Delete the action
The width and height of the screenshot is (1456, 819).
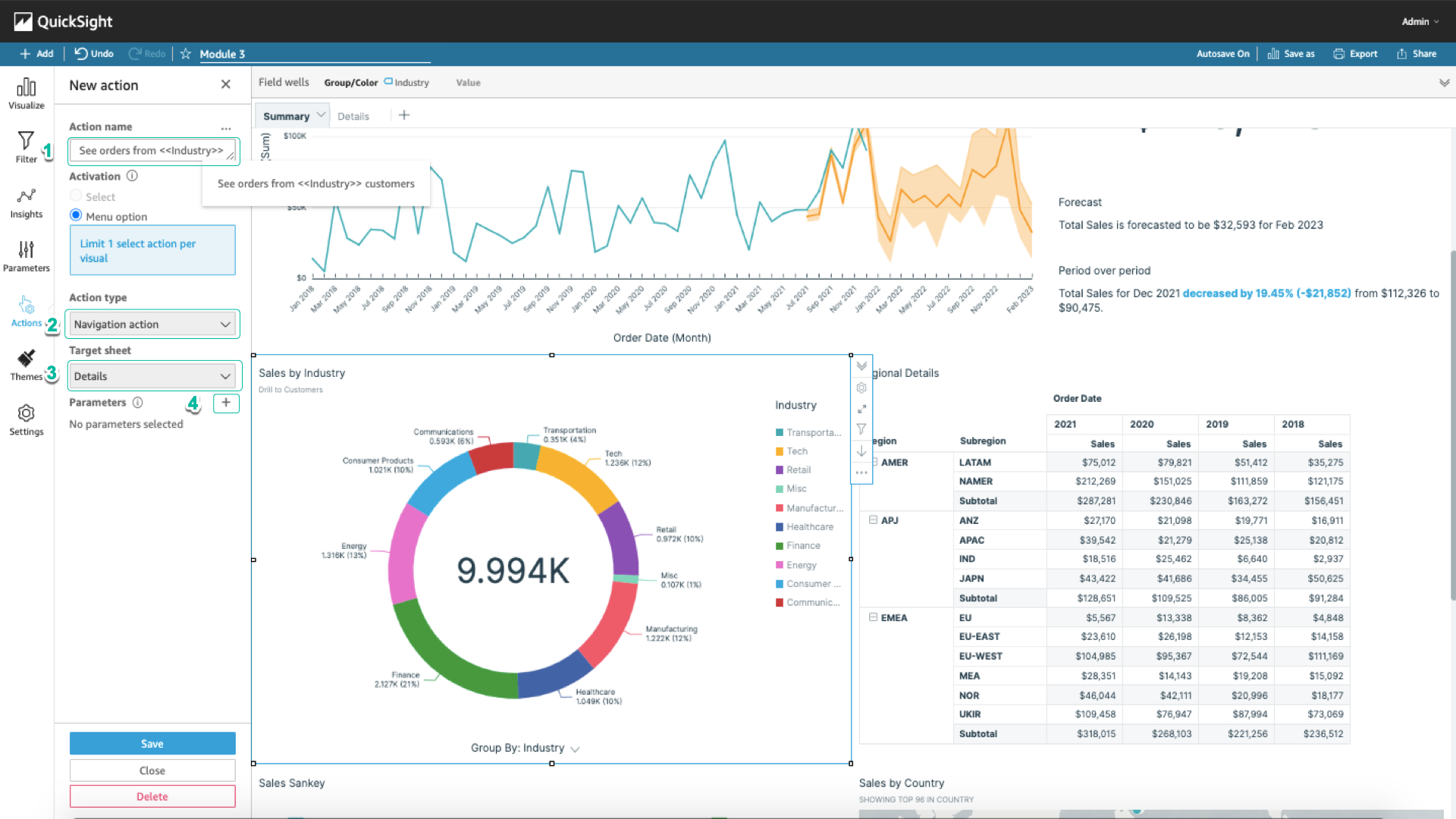(152, 796)
